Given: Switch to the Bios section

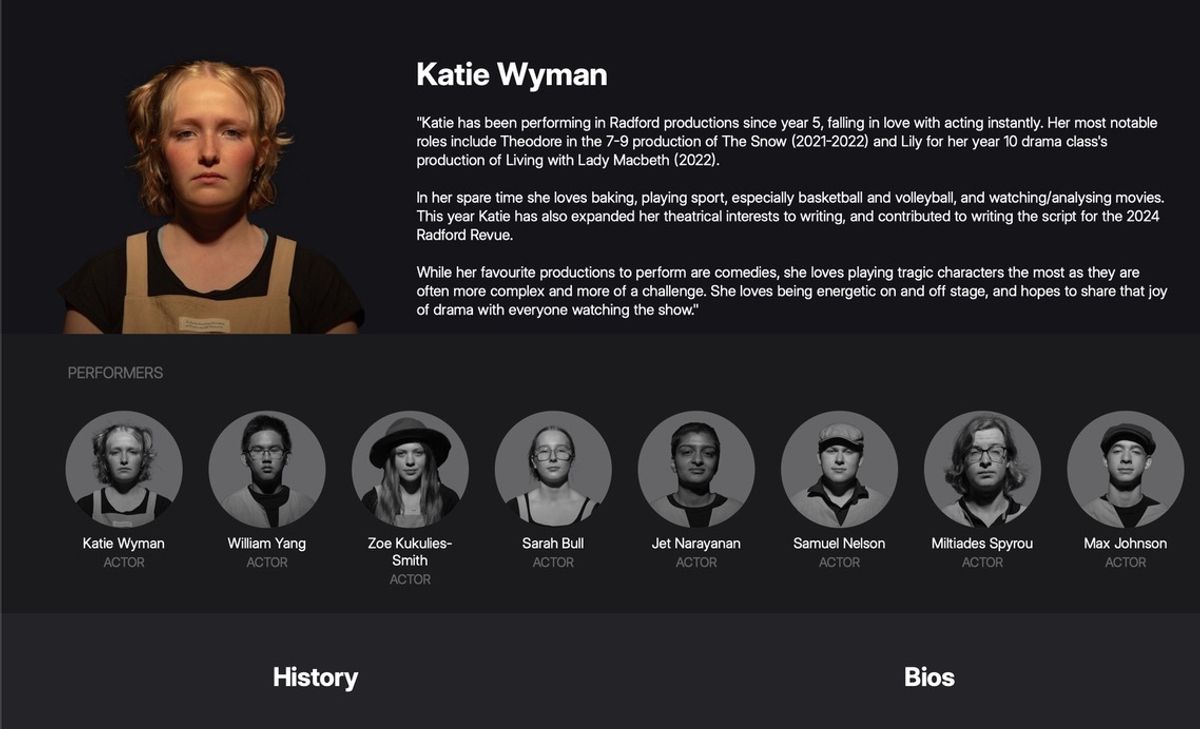Looking at the screenshot, I should pyautogui.click(x=929, y=678).
